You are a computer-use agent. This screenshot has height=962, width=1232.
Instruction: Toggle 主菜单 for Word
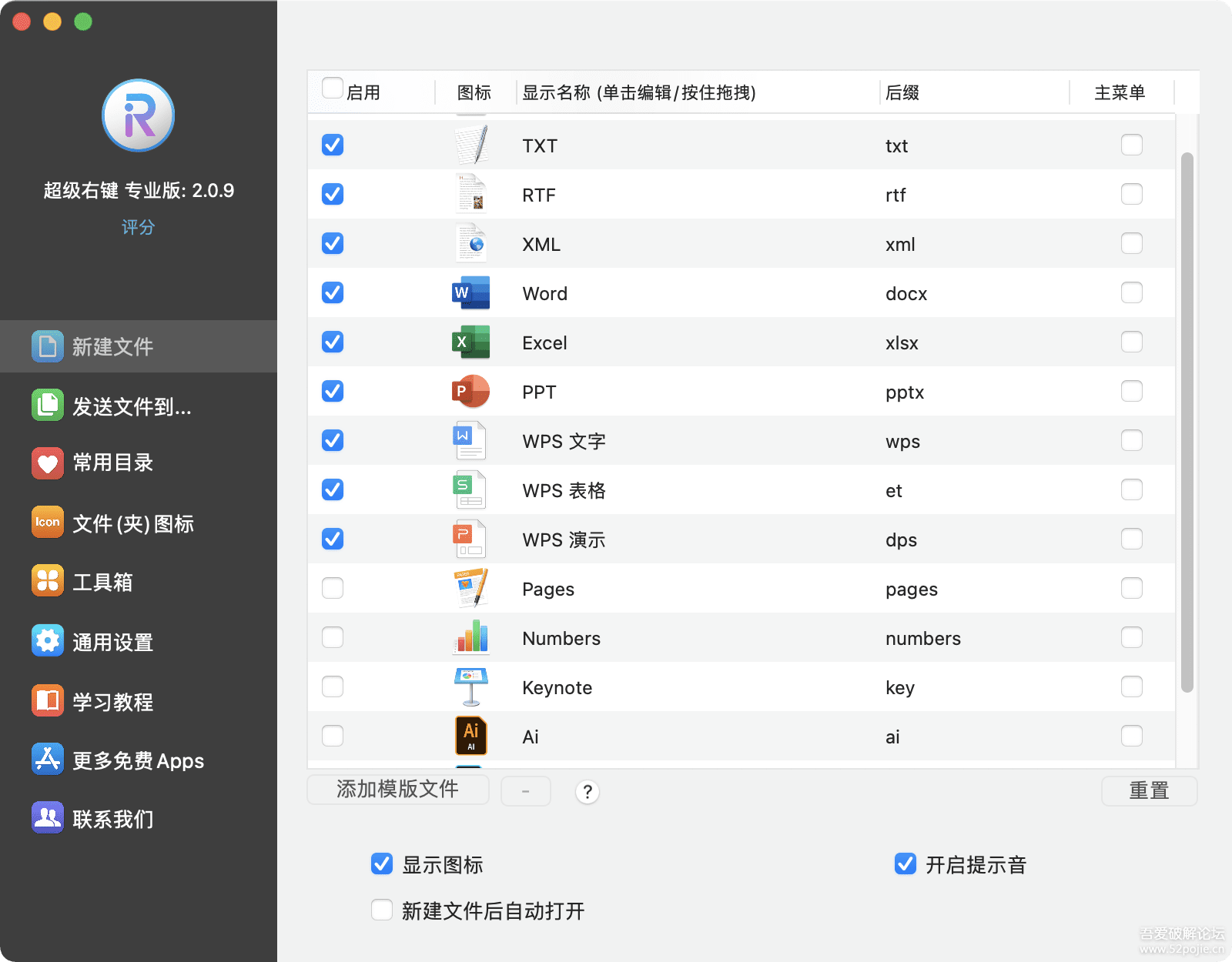click(x=1132, y=292)
